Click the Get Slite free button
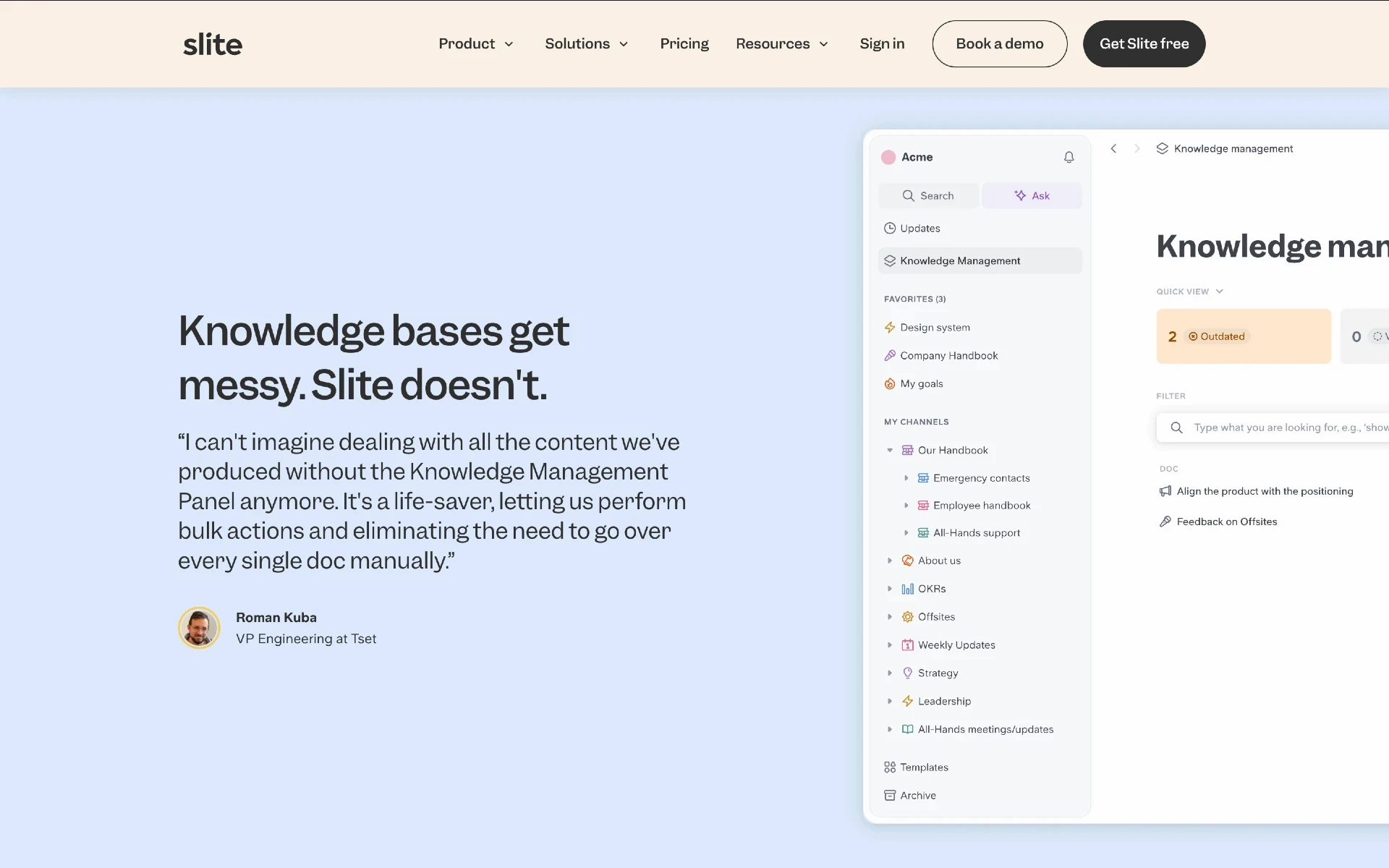Image resolution: width=1389 pixels, height=868 pixels. [x=1144, y=43]
